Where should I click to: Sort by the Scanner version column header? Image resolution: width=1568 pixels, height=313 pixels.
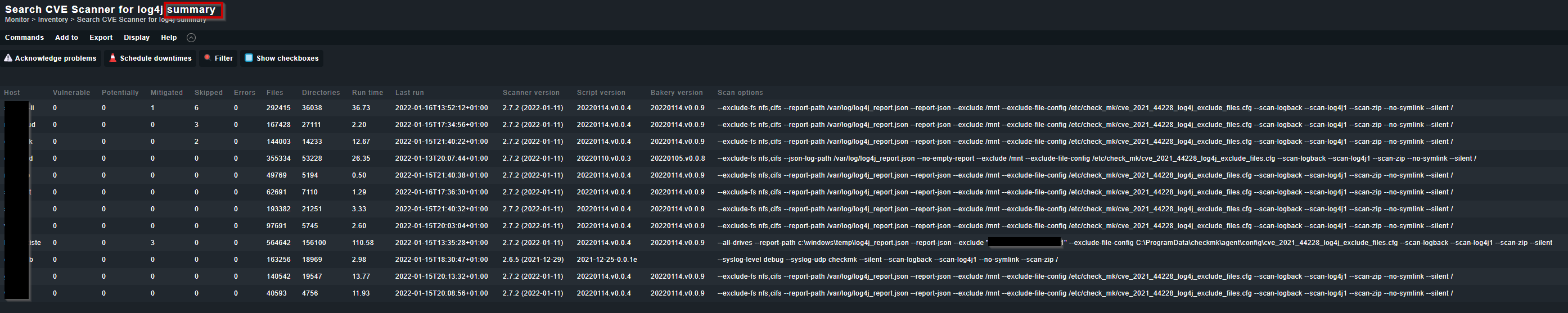[531, 93]
